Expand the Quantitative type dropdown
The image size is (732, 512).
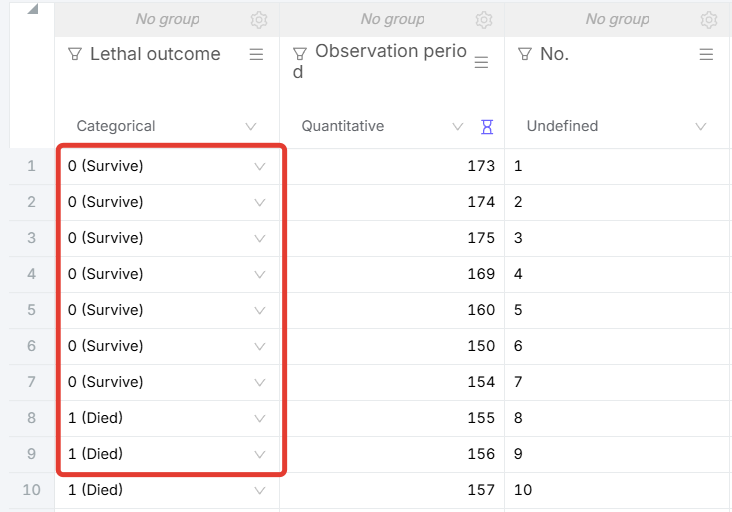(x=458, y=127)
